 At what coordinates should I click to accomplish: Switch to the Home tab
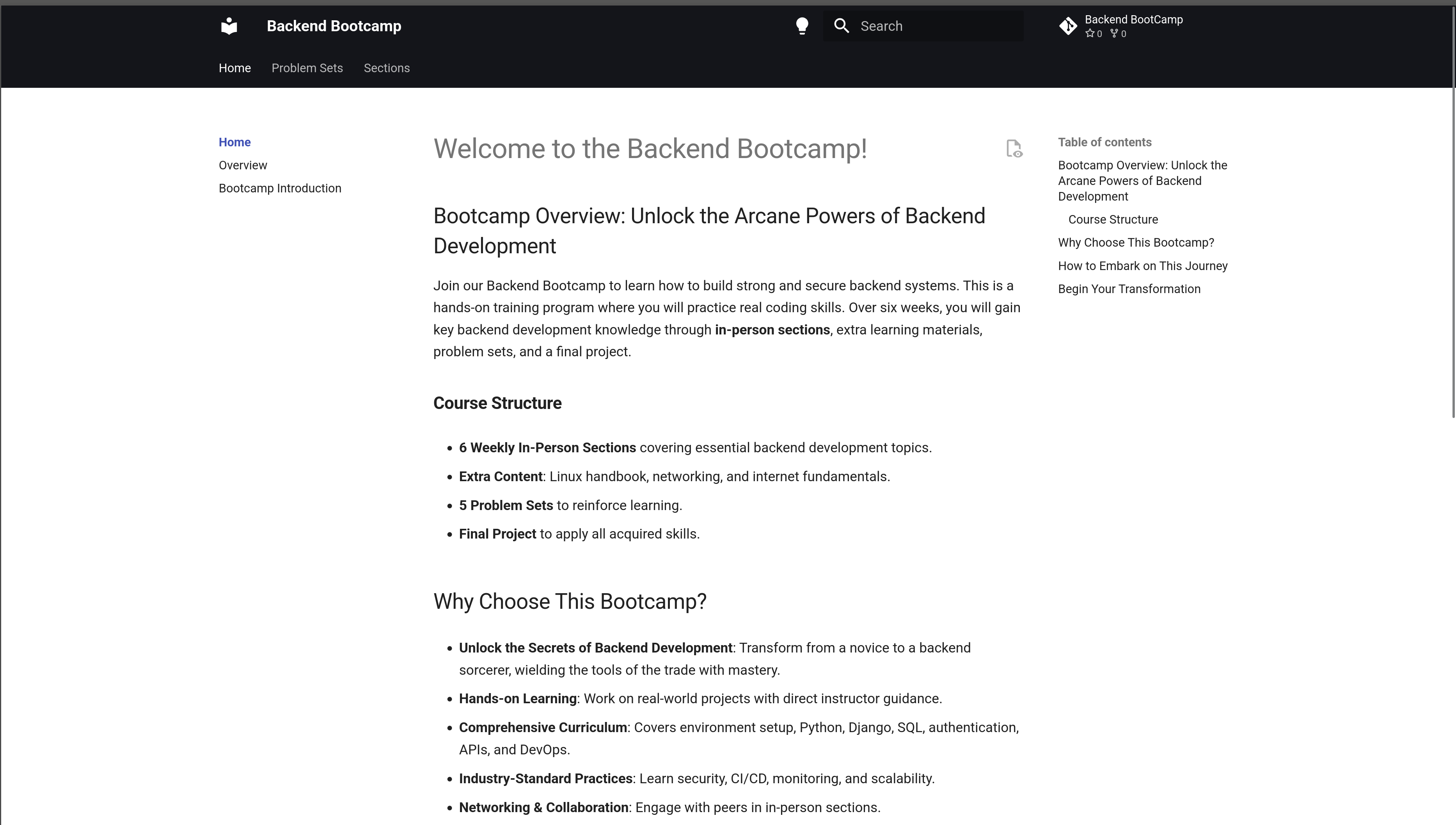pos(234,68)
